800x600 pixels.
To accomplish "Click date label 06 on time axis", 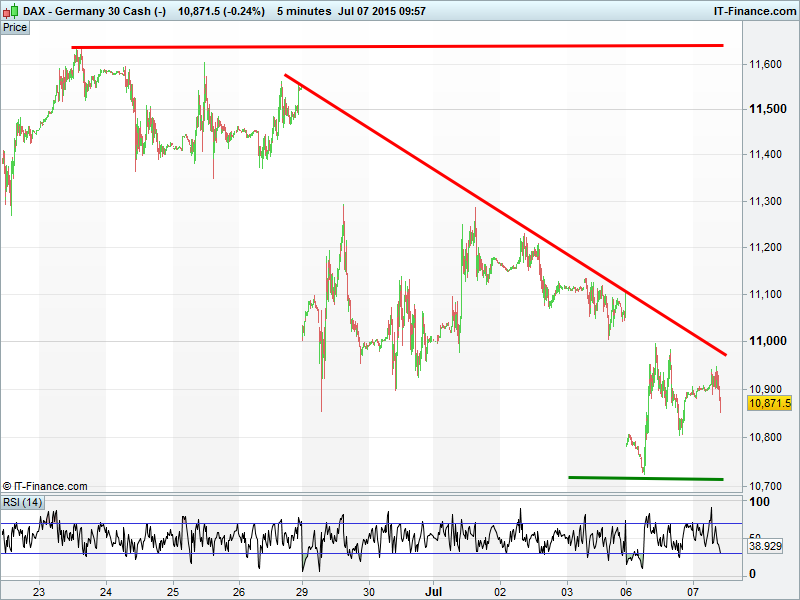I will [626, 592].
